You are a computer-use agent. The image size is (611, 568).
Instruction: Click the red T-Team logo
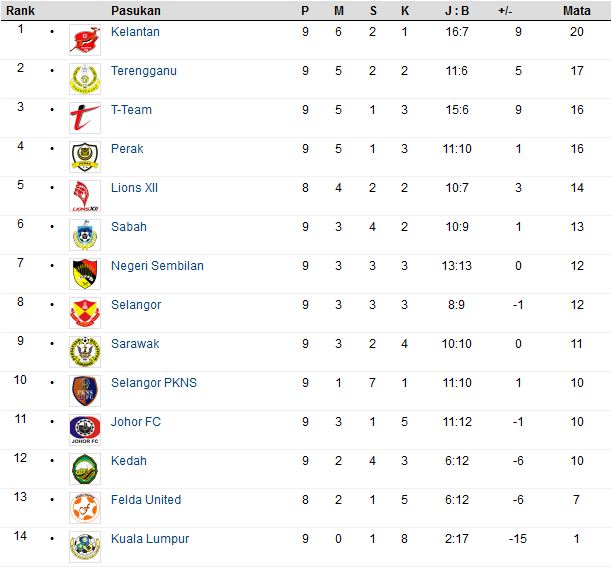tap(85, 118)
